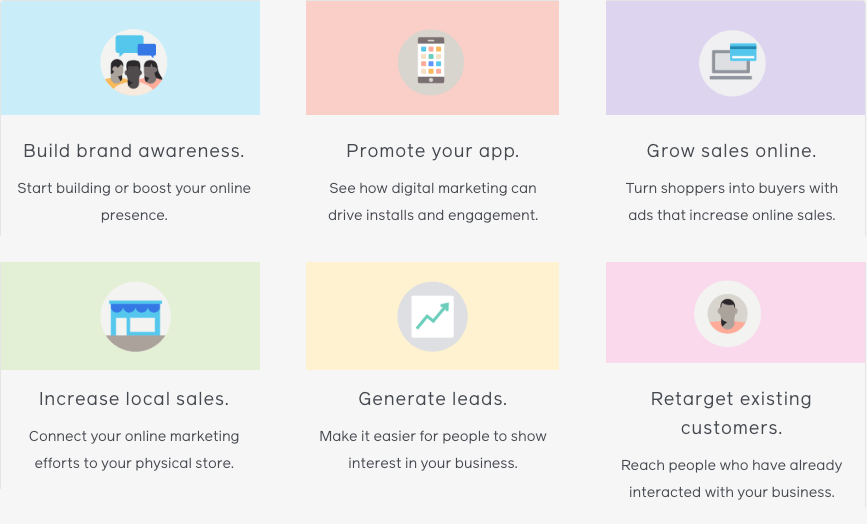Click the rising chart arrow icon
Viewport: 867px width, 524px height.
click(432, 317)
